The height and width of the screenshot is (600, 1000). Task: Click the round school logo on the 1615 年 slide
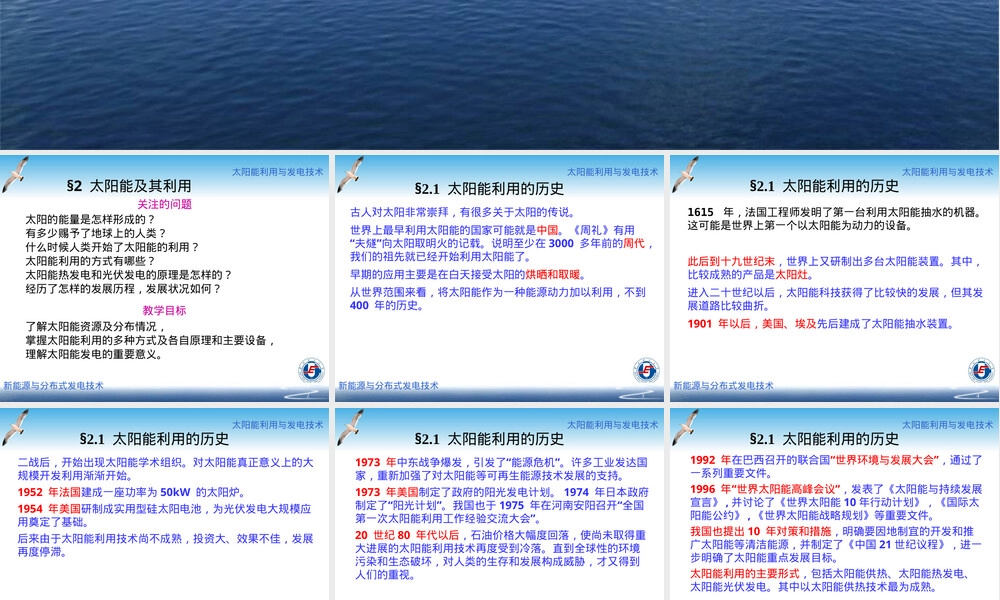[x=981, y=370]
